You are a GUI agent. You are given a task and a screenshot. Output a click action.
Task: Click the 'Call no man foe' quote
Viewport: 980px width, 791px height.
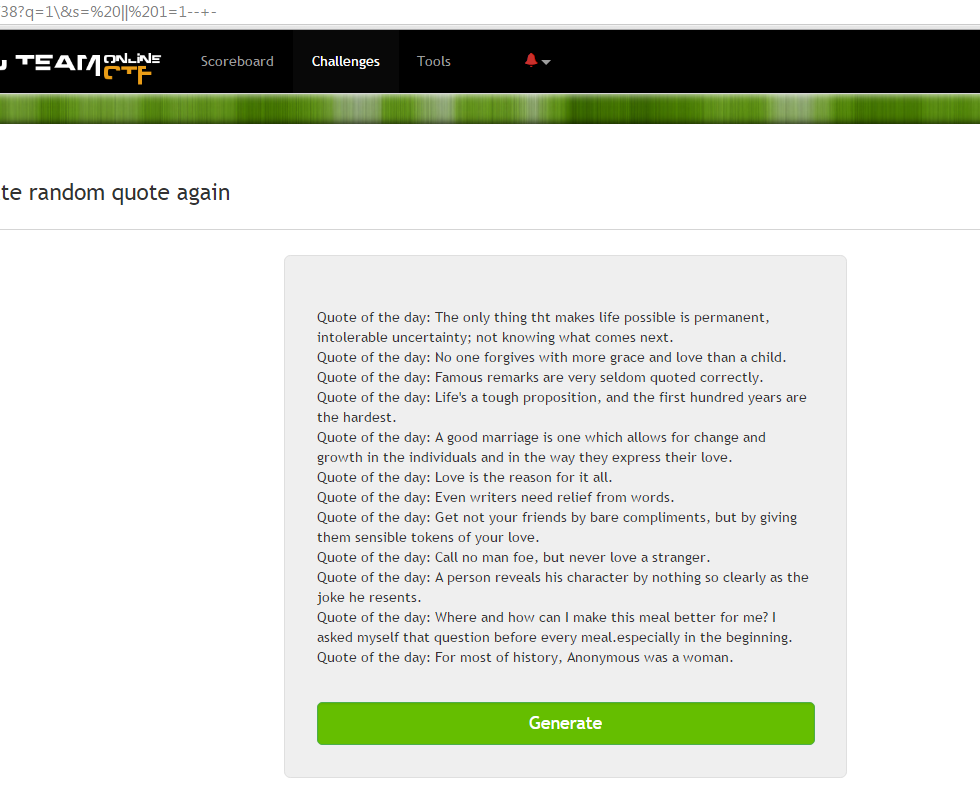(513, 557)
